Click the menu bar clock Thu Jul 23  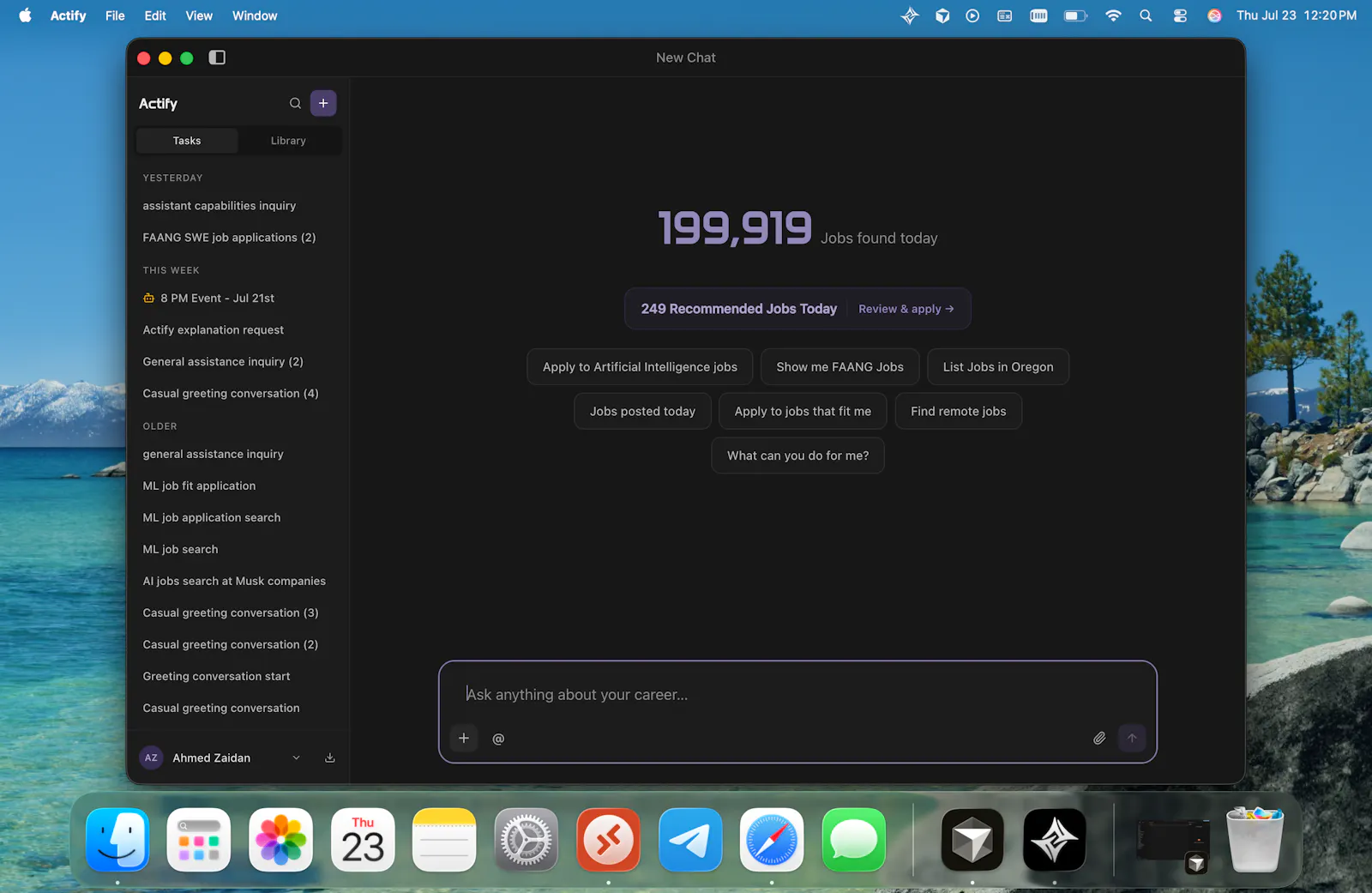coord(1297,15)
